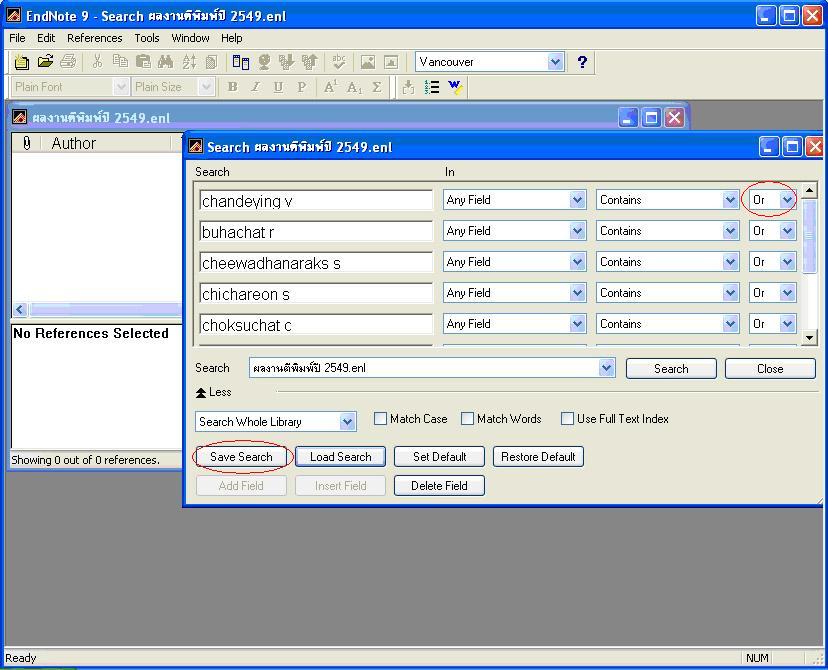This screenshot has width=828, height=670.
Task: Click the Copy Formatted icon
Action: click(212, 62)
